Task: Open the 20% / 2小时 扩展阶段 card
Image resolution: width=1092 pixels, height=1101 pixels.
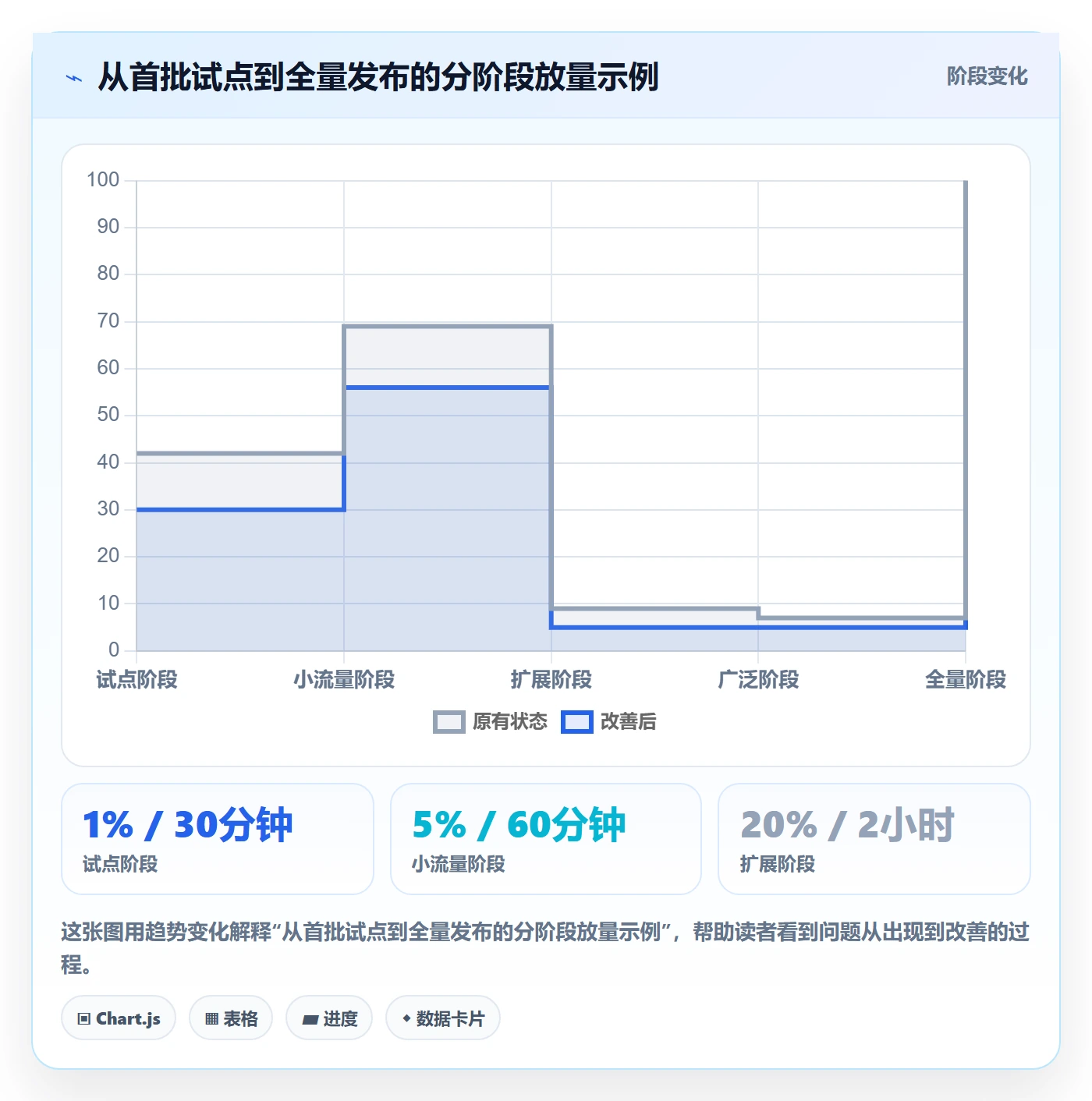Action: [874, 839]
